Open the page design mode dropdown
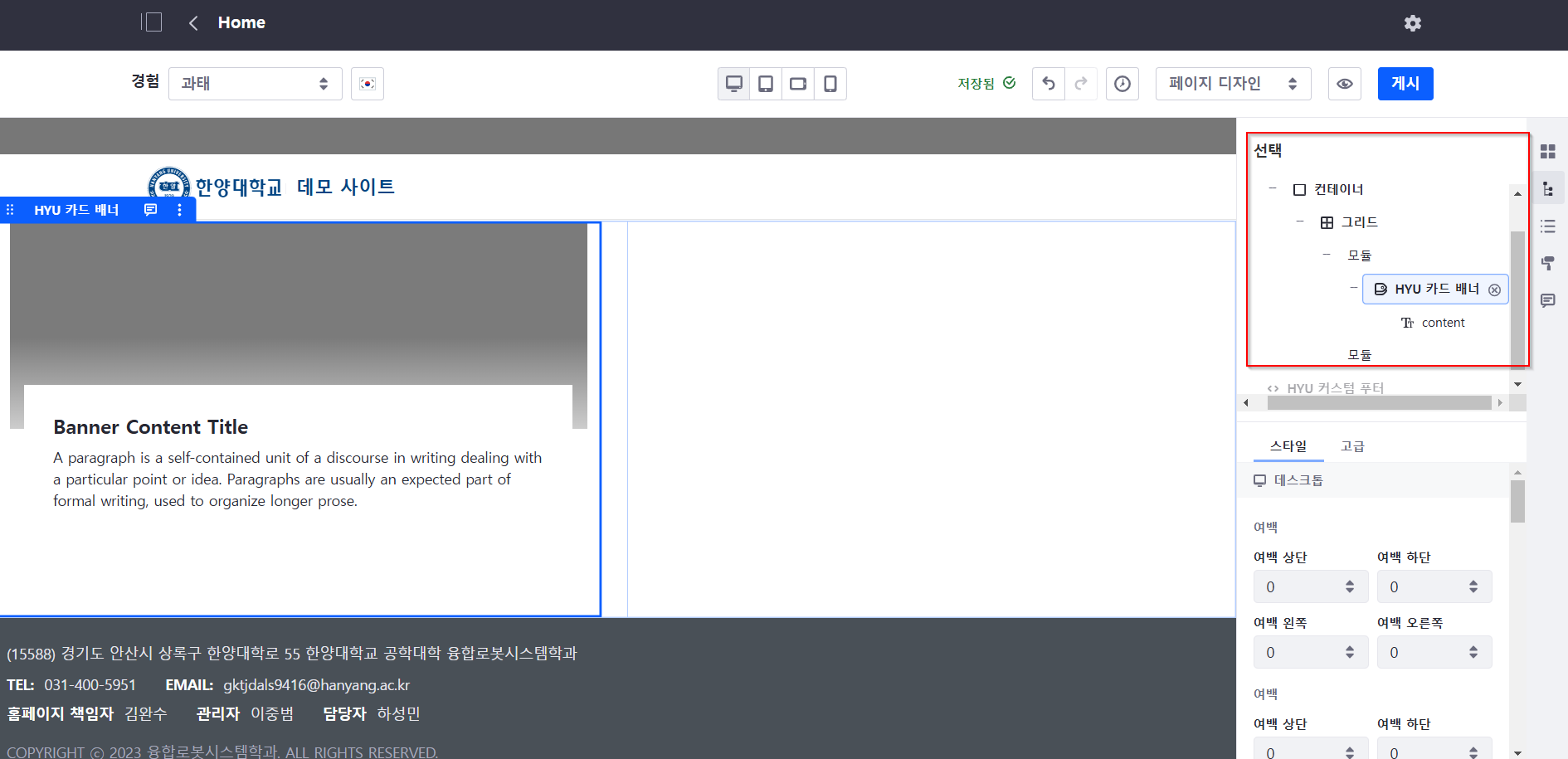The width and height of the screenshot is (1568, 759). tap(1232, 84)
